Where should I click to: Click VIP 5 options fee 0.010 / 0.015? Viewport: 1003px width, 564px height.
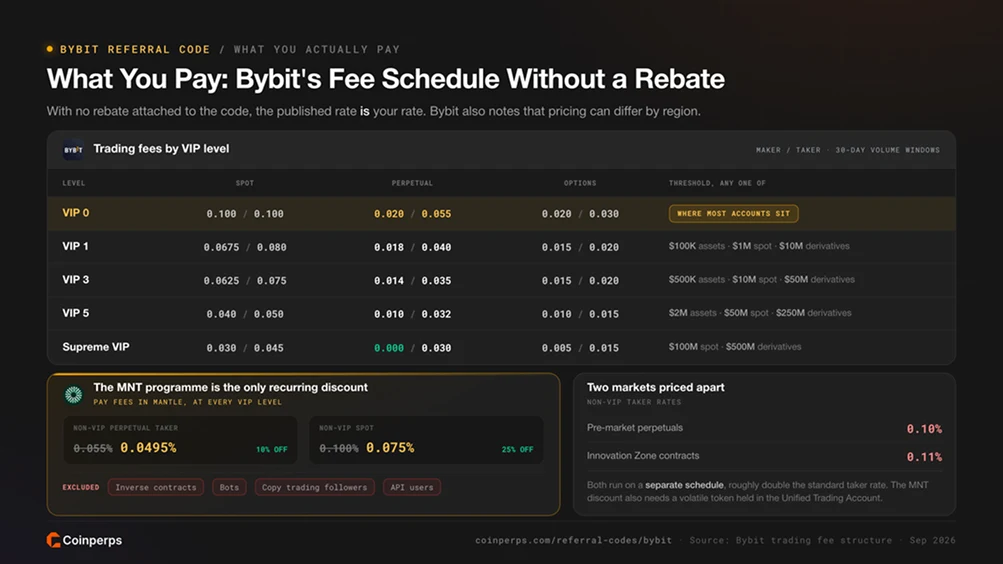[580, 314]
